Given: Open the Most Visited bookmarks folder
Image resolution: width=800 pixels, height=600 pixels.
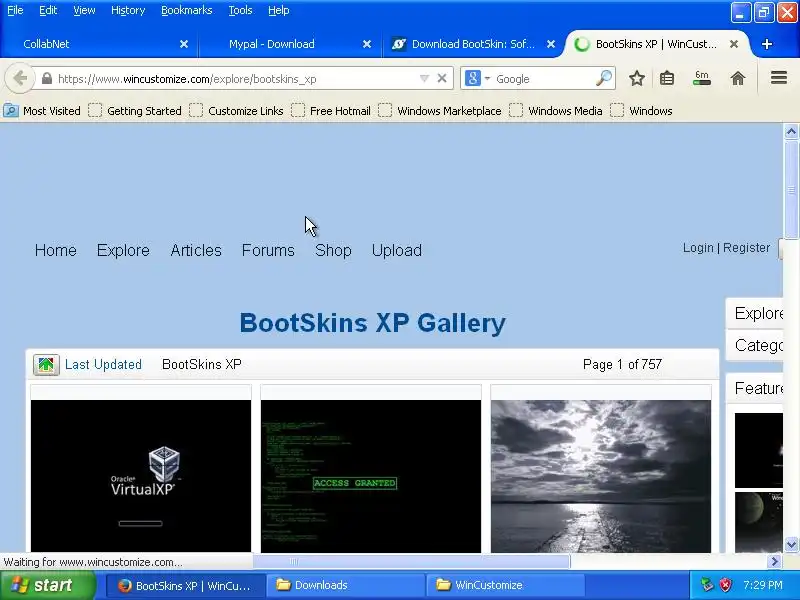Looking at the screenshot, I should (42, 111).
